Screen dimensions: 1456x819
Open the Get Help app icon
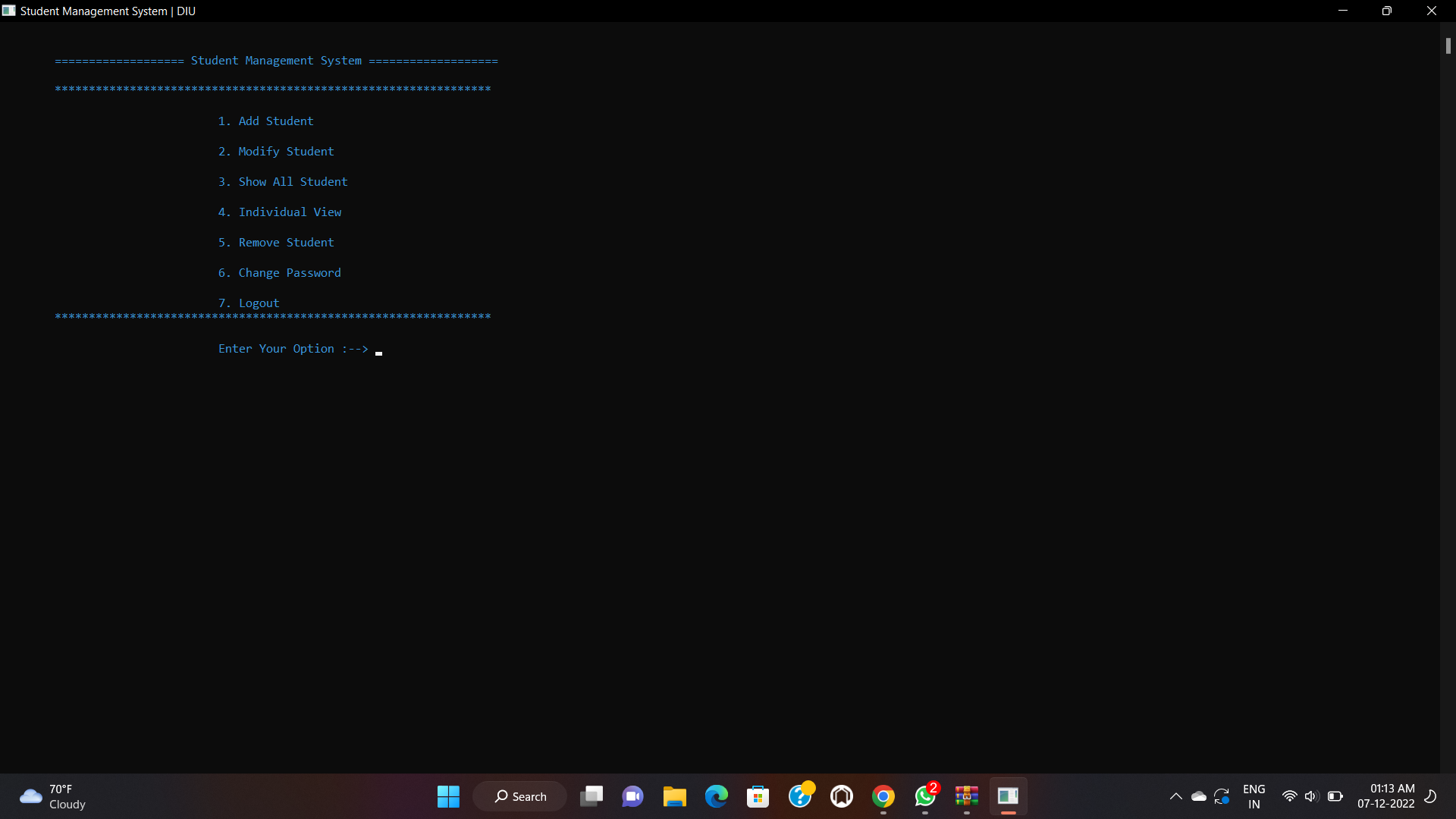click(799, 796)
